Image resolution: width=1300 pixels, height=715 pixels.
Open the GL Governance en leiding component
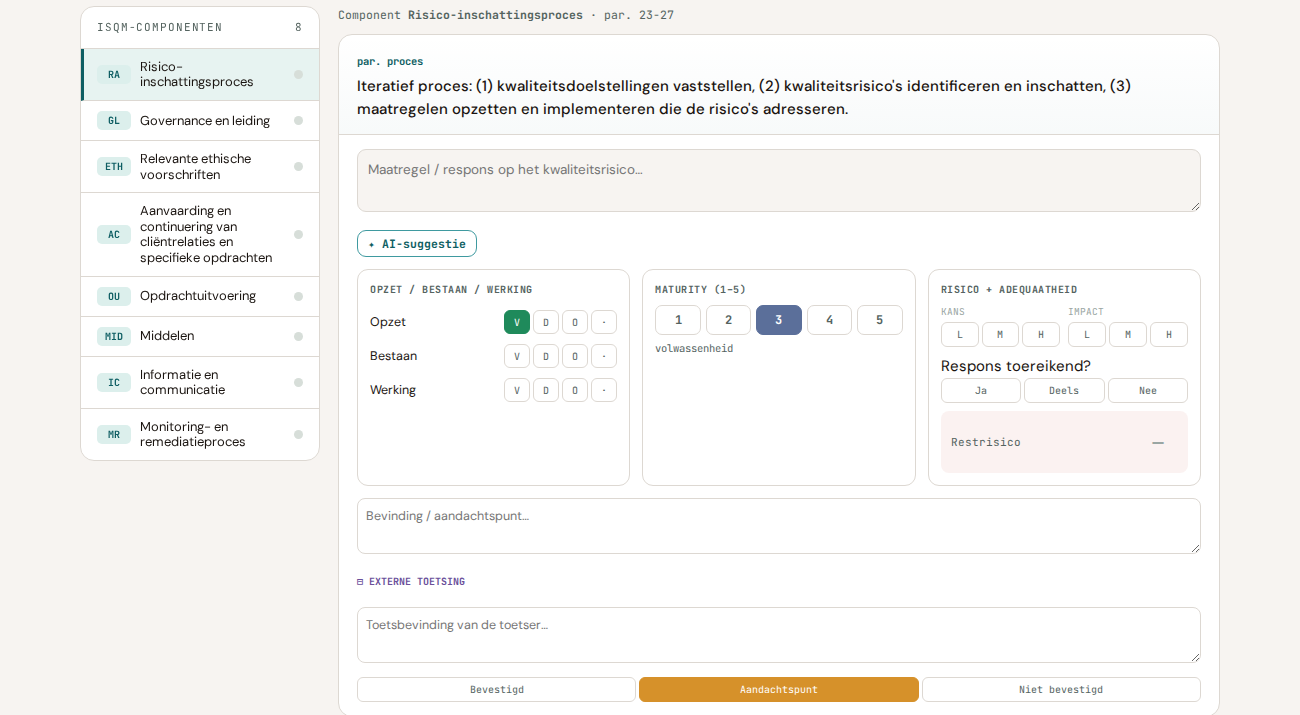click(200, 121)
